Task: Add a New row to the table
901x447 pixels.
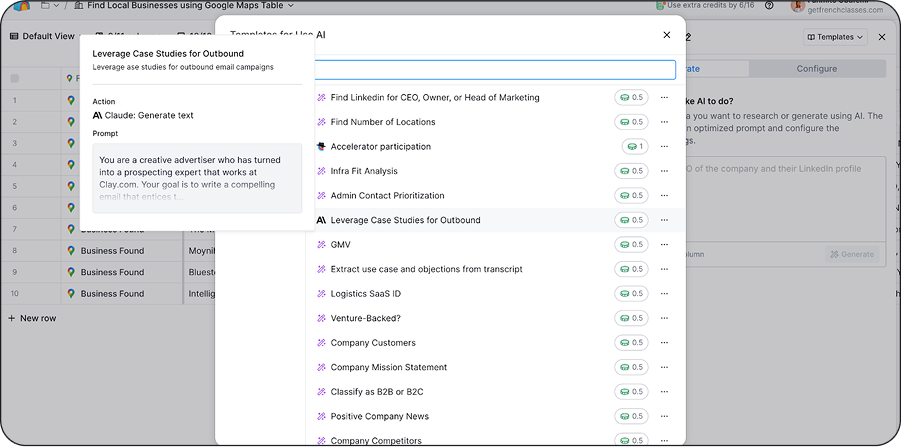Action: tap(32, 318)
